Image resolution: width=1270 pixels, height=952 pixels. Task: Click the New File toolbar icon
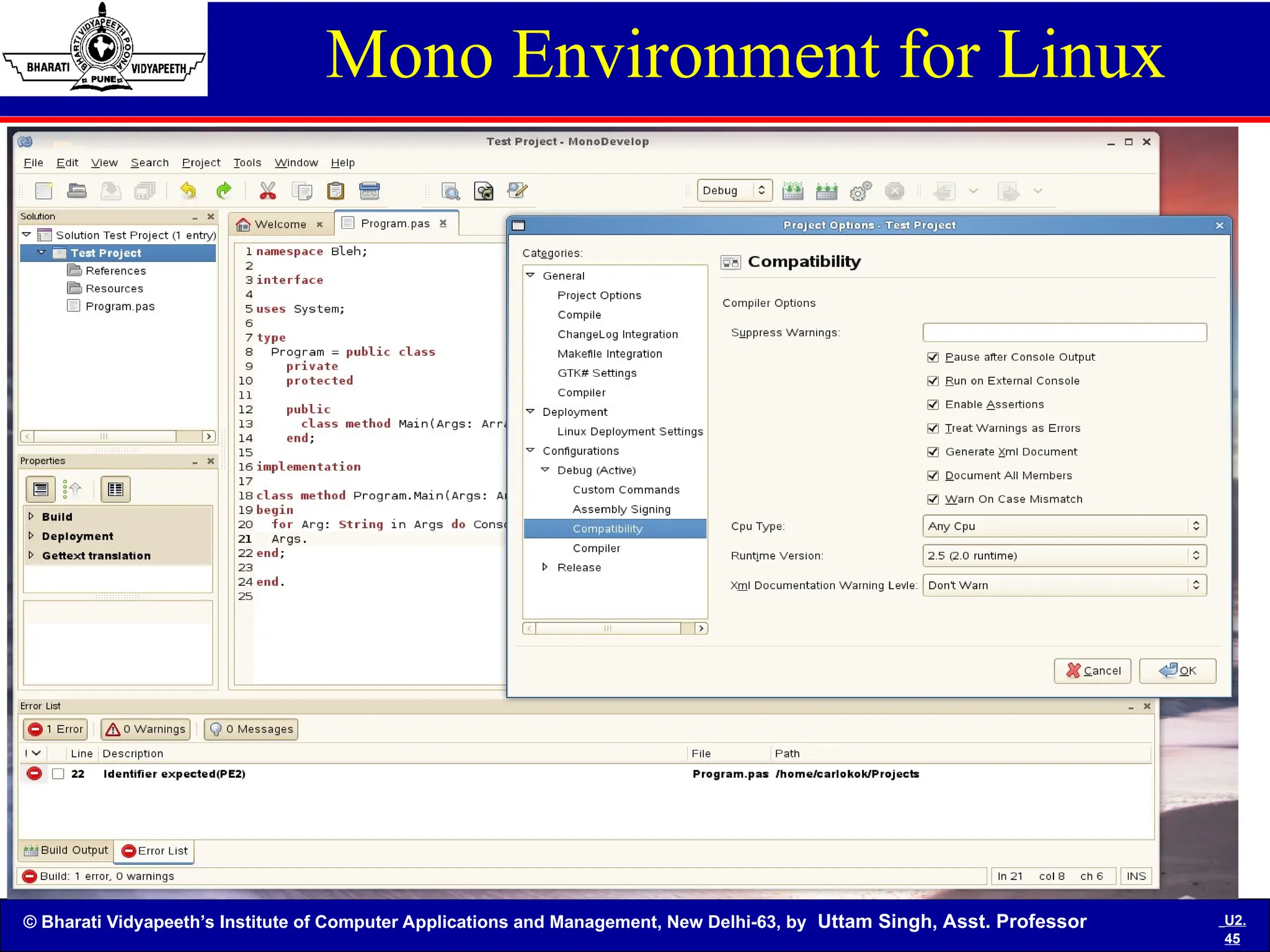coord(44,191)
